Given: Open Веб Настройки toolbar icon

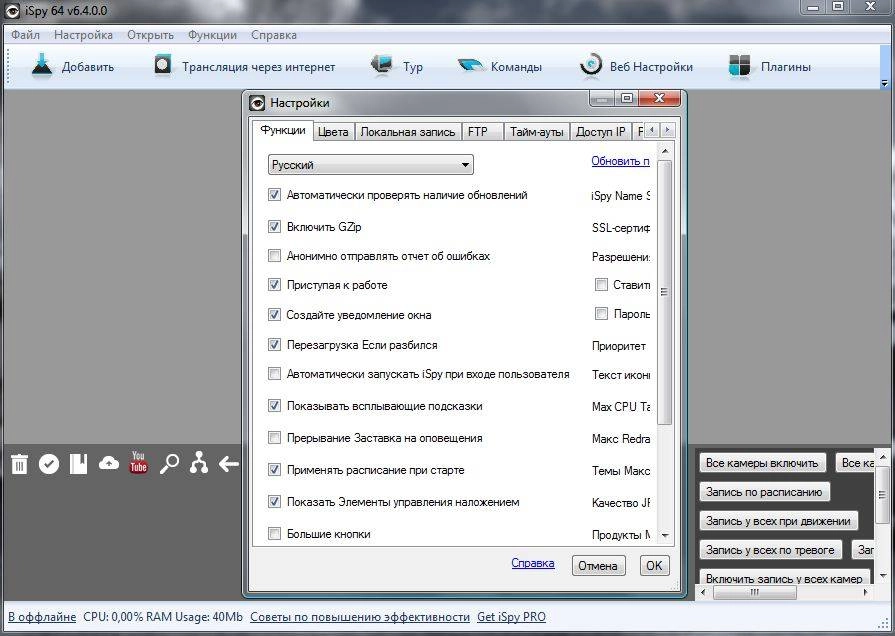Looking at the screenshot, I should click(x=590, y=66).
